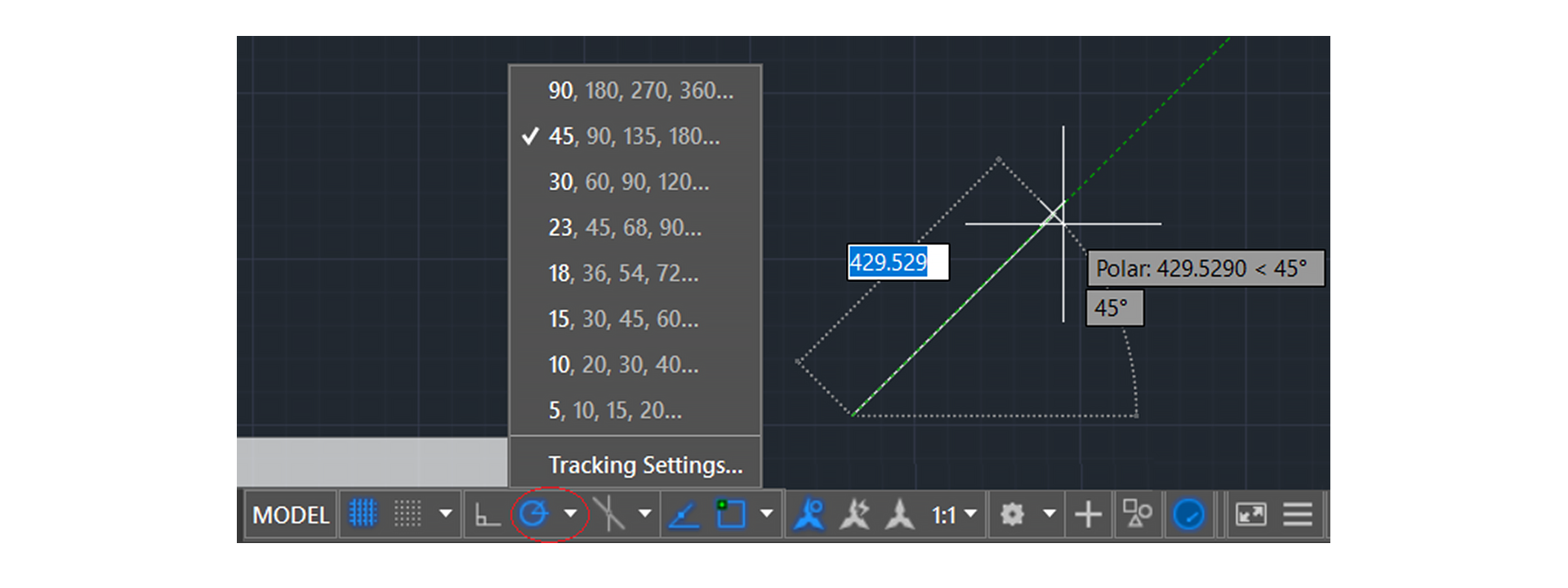This screenshot has height=588, width=1568.
Task: Open Workspace Switching dropdown arrow
Action: (x=1049, y=514)
